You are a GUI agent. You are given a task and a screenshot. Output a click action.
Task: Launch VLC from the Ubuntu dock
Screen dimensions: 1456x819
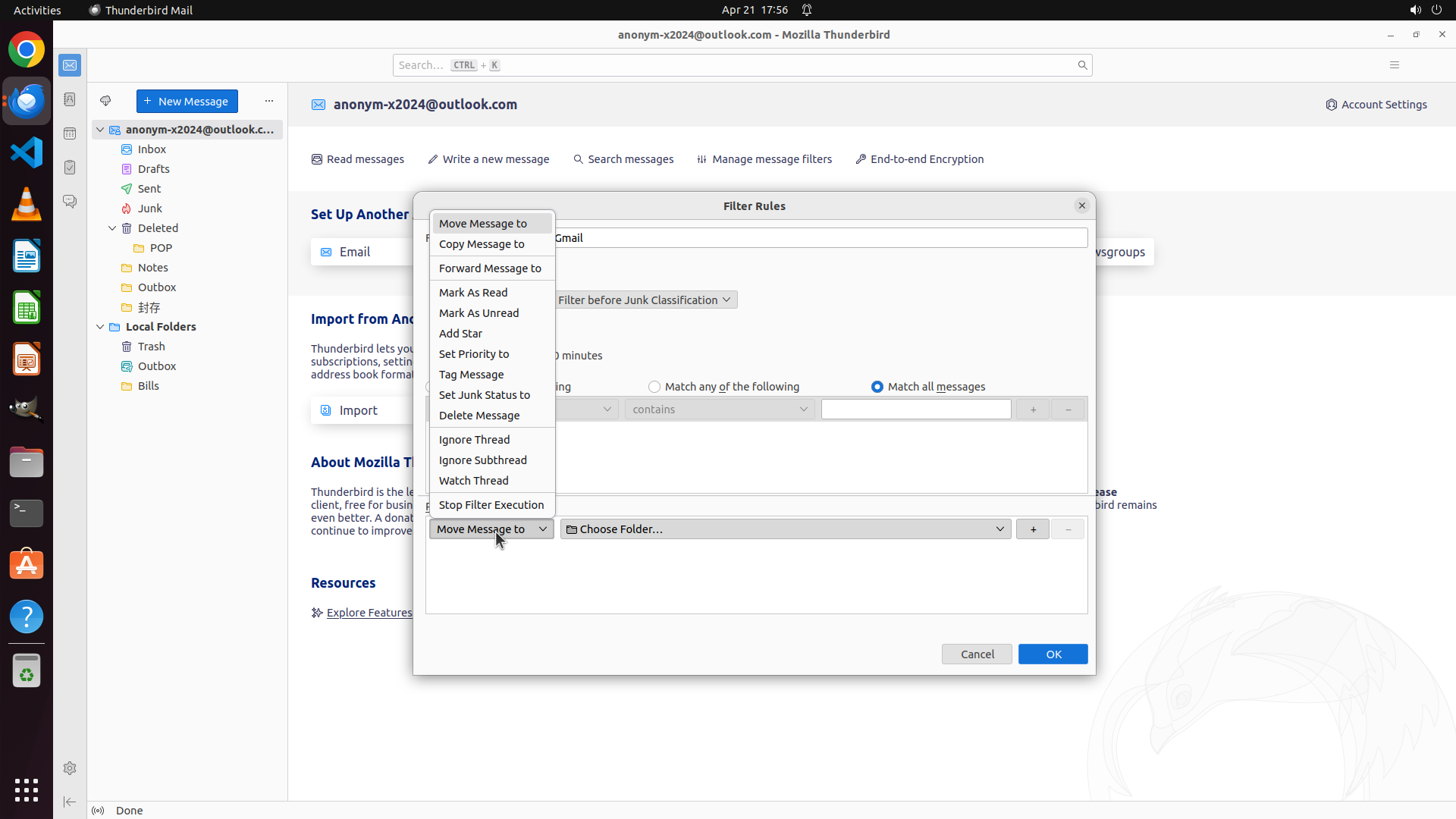coord(27,205)
